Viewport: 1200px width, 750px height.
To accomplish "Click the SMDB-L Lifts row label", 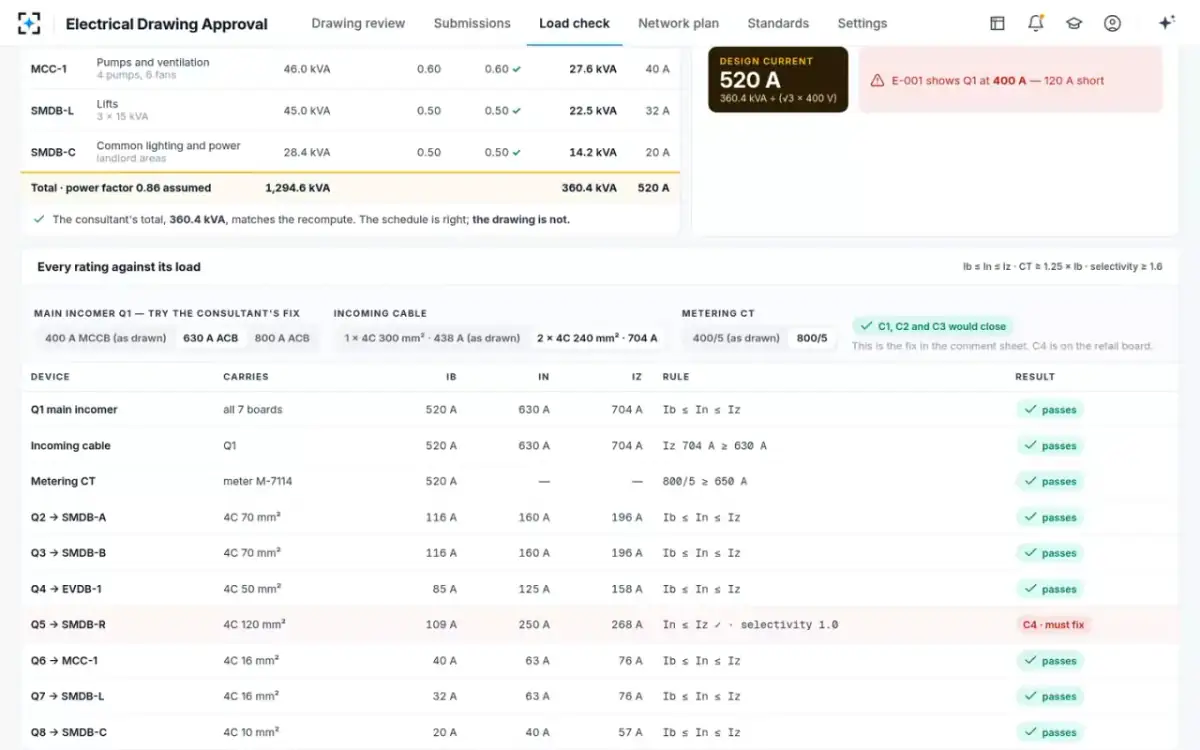I will [x=53, y=111].
